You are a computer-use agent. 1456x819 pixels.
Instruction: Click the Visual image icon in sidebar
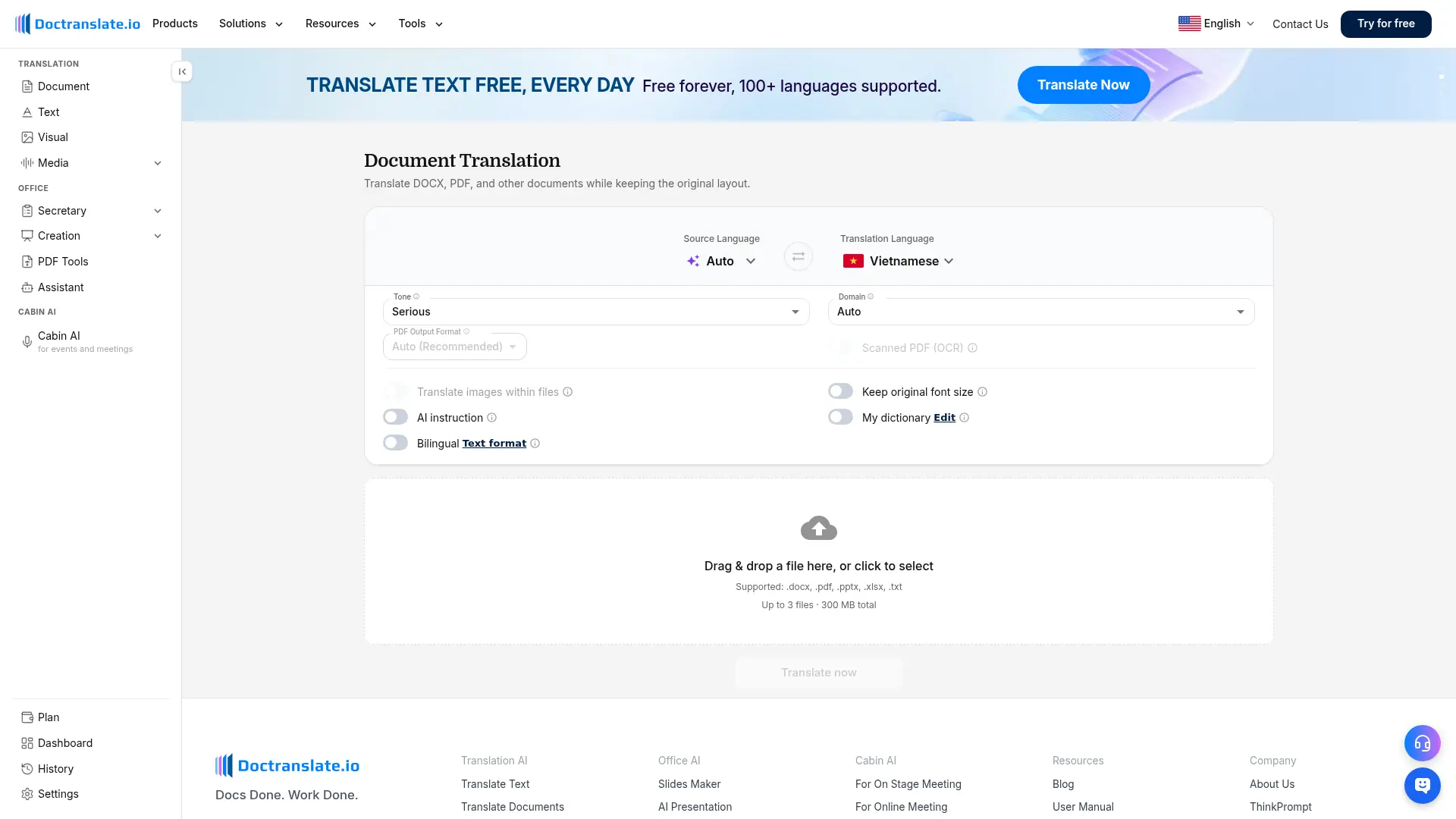27,137
